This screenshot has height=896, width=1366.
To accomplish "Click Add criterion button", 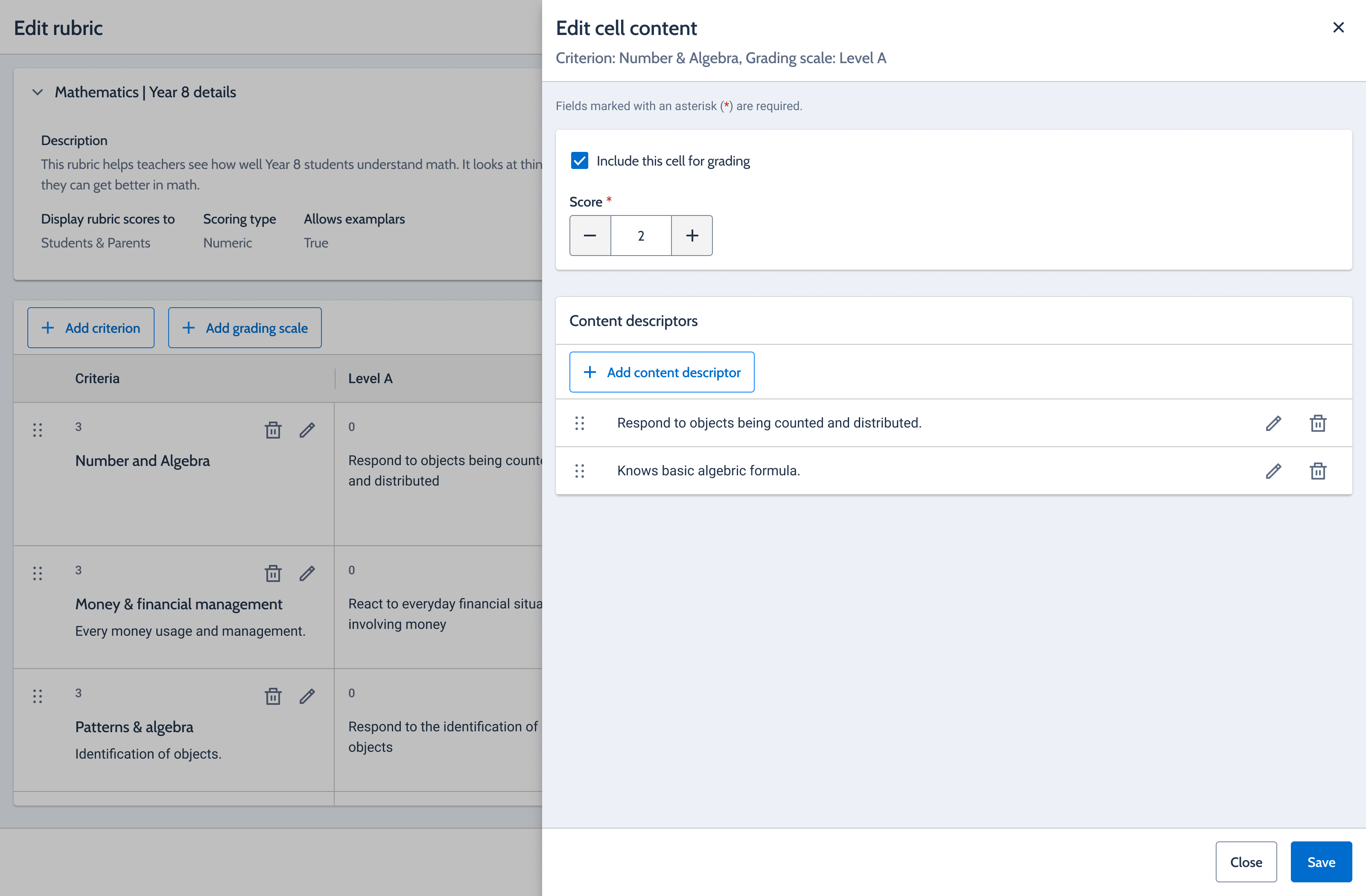I will click(x=90, y=328).
